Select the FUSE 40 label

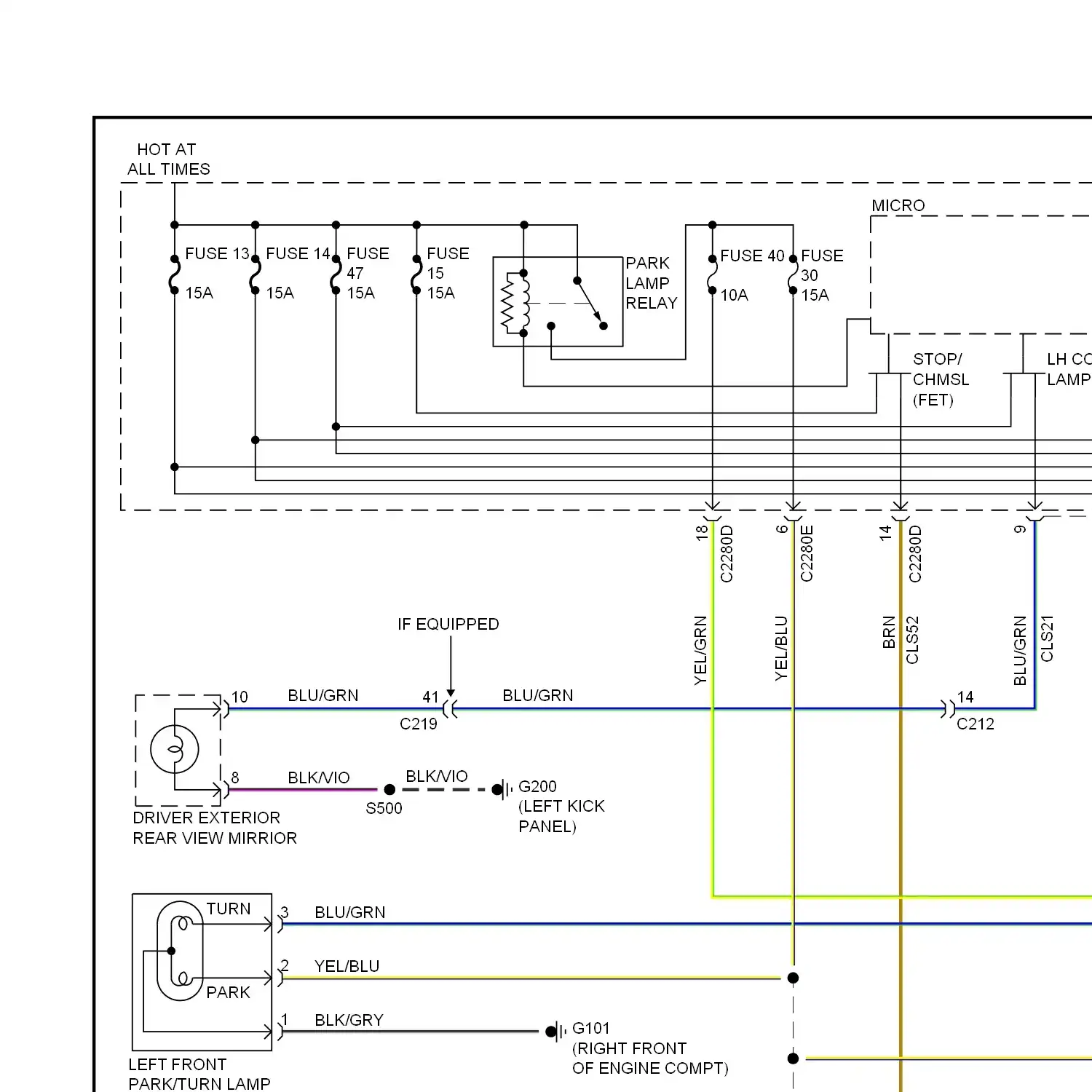coord(752,256)
